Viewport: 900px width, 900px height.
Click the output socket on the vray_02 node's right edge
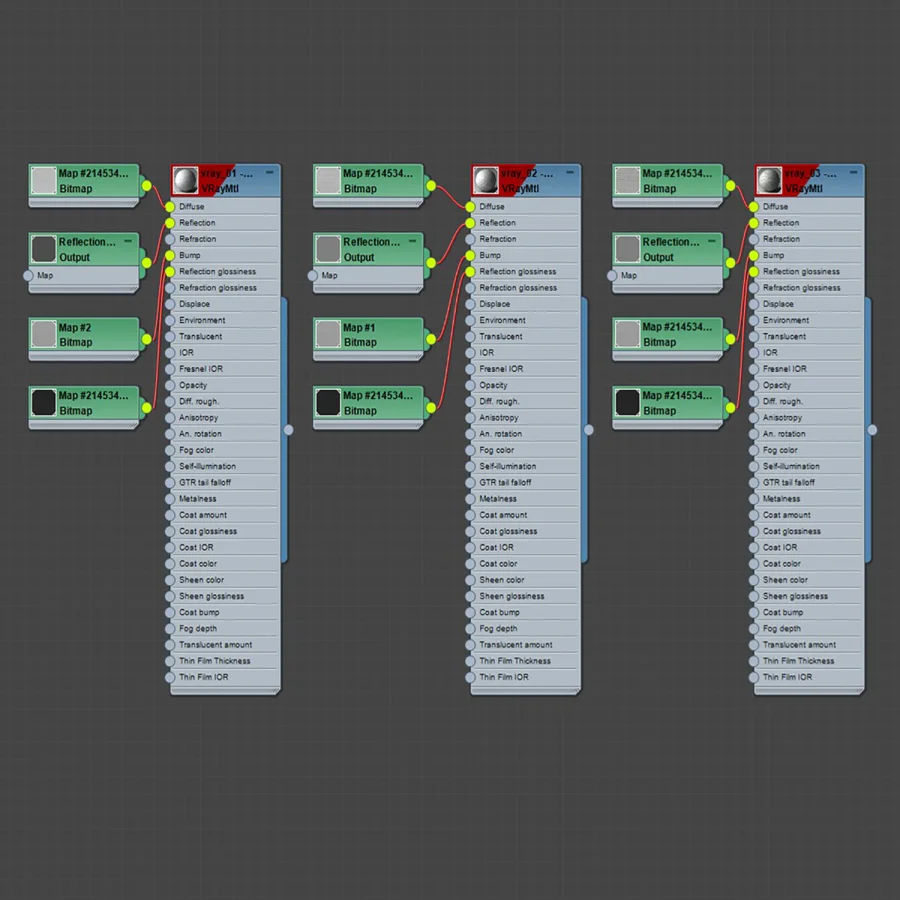[x=589, y=430]
